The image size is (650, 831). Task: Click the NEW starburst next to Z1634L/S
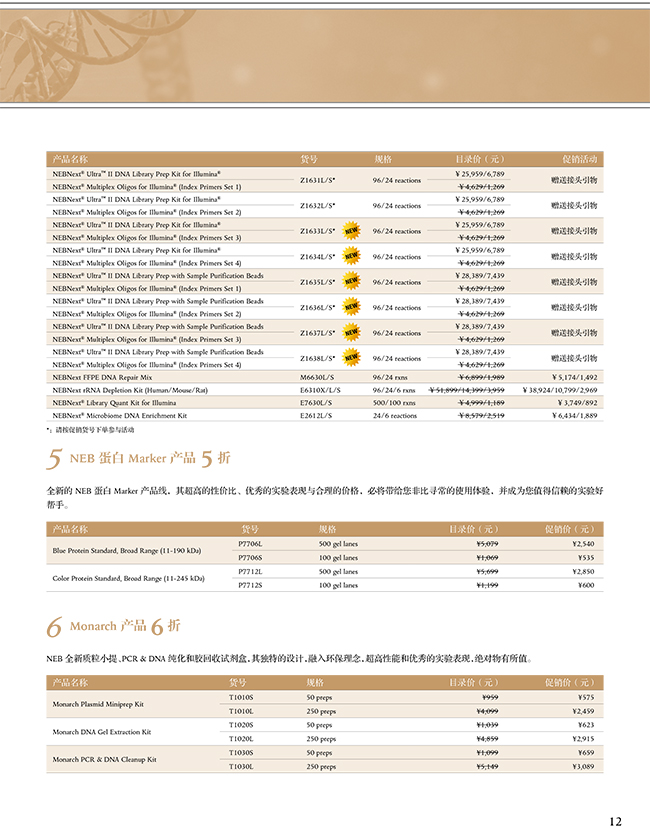tap(351, 256)
